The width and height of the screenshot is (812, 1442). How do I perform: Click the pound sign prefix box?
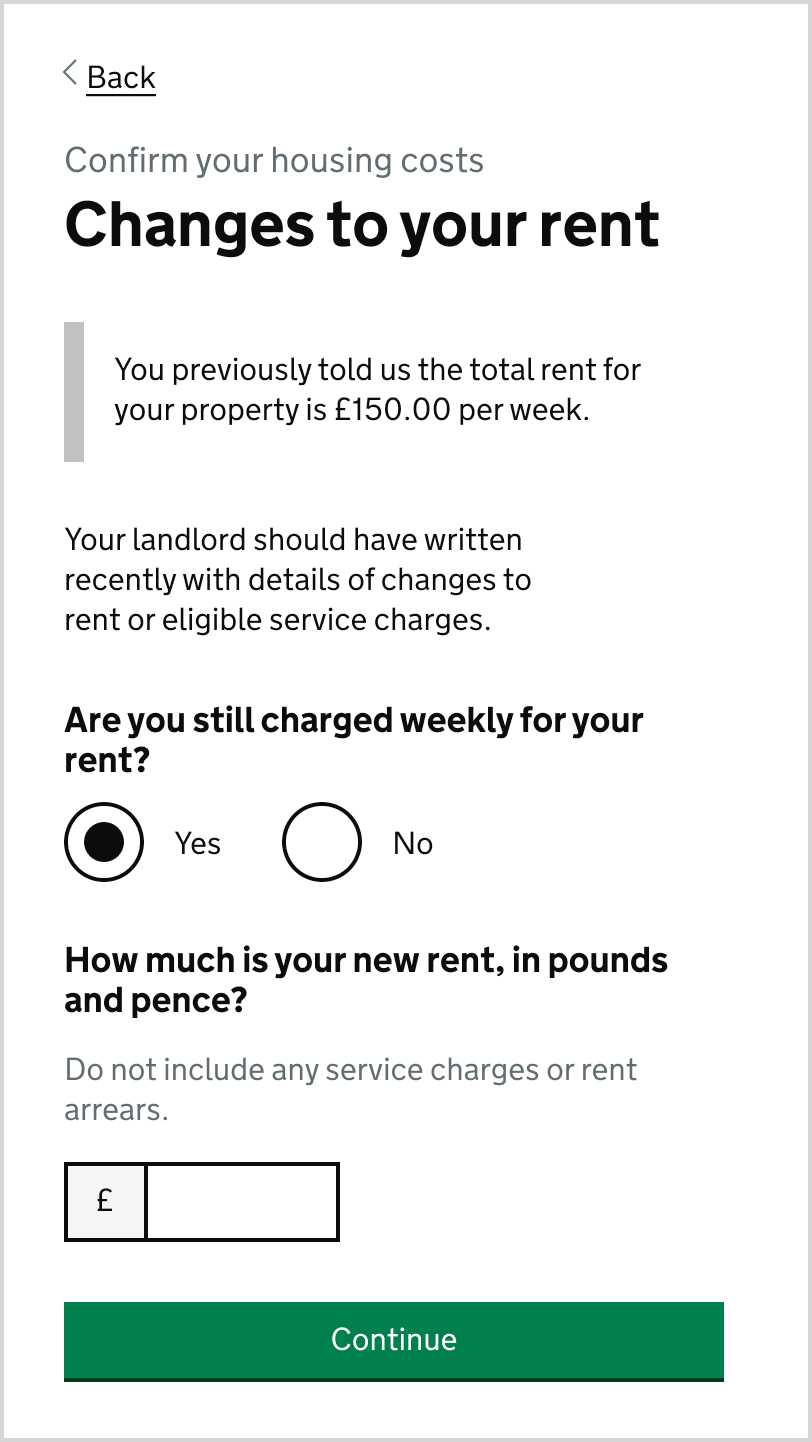[x=105, y=1201]
